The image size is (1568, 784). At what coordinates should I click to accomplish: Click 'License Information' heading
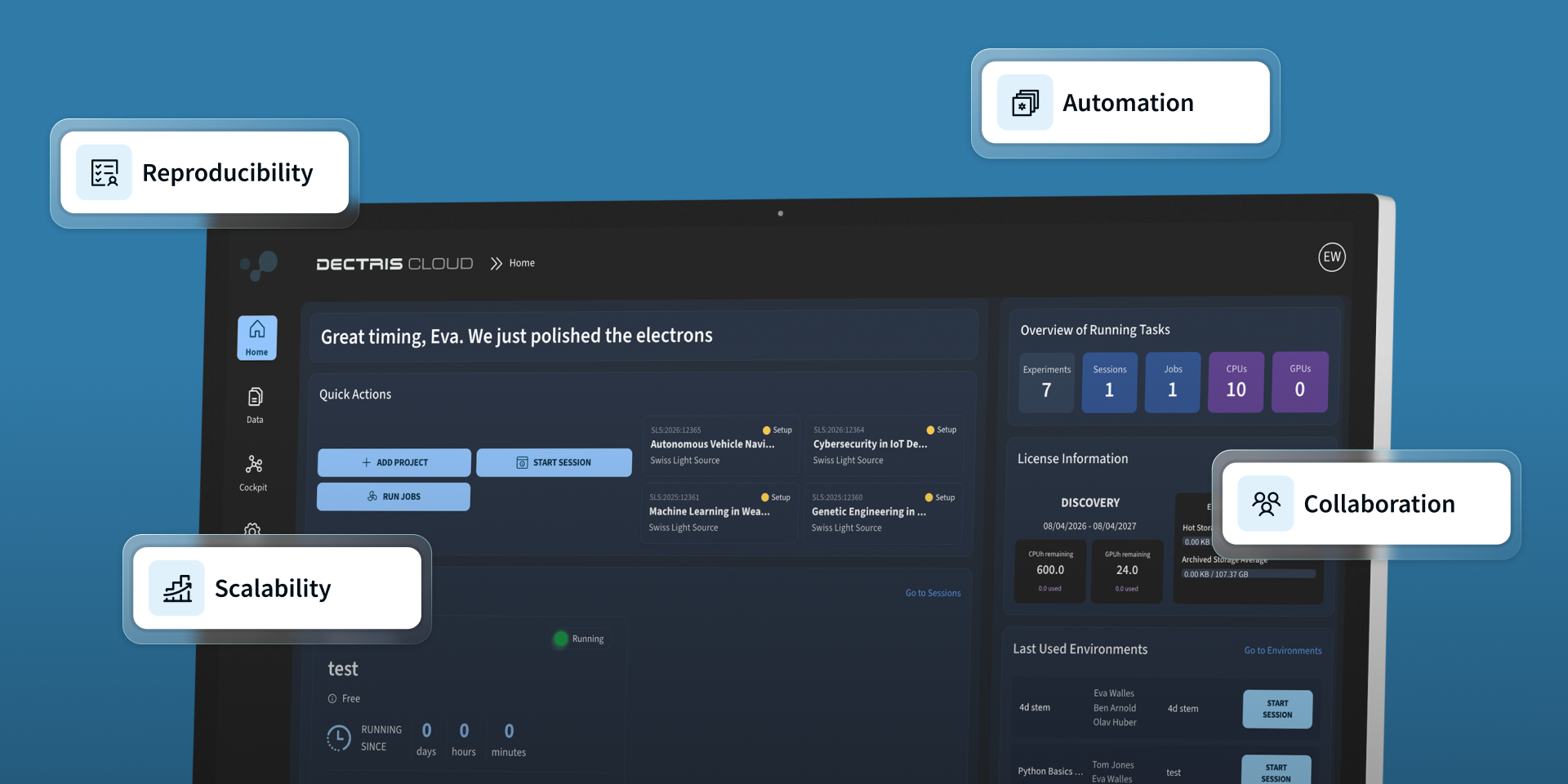(1072, 459)
